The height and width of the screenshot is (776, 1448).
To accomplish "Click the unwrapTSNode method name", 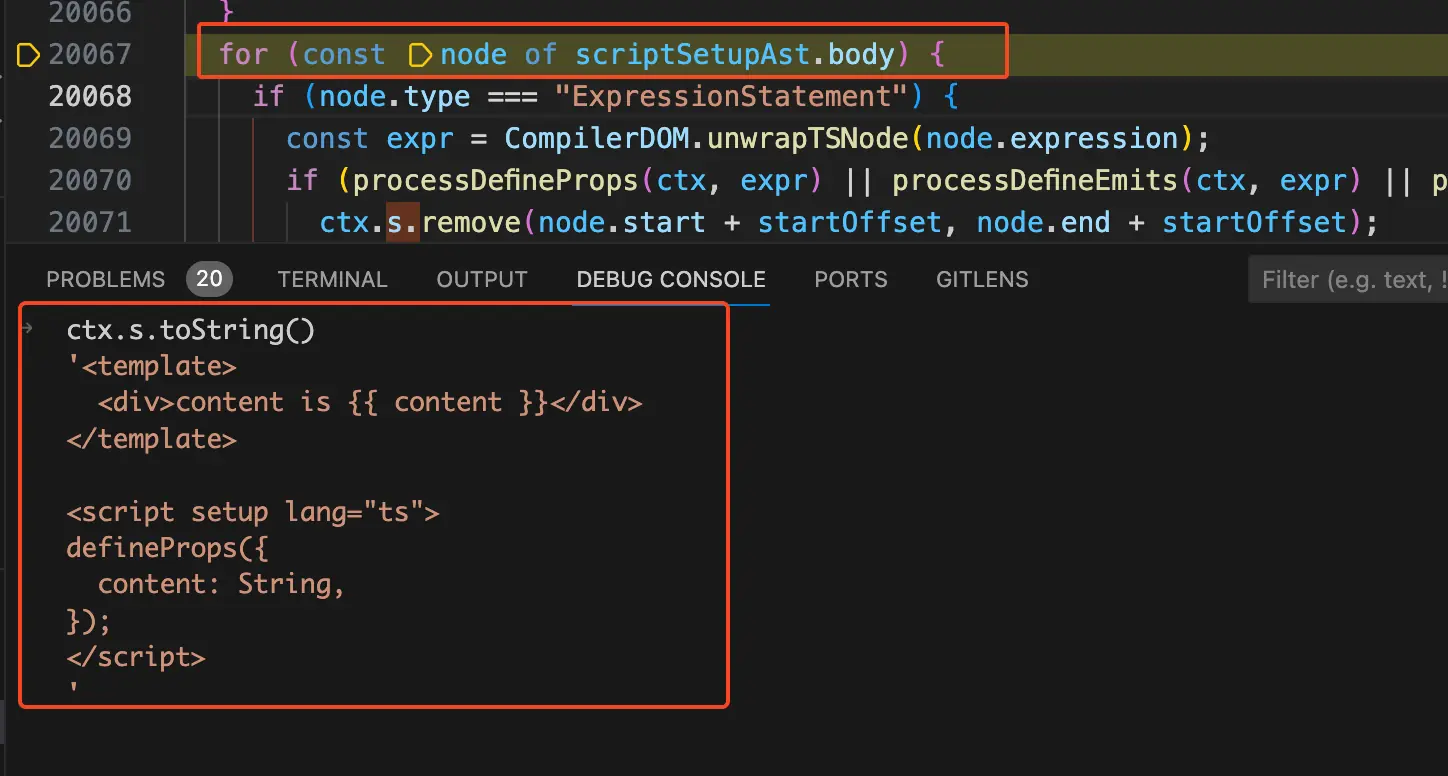I will pyautogui.click(x=807, y=138).
